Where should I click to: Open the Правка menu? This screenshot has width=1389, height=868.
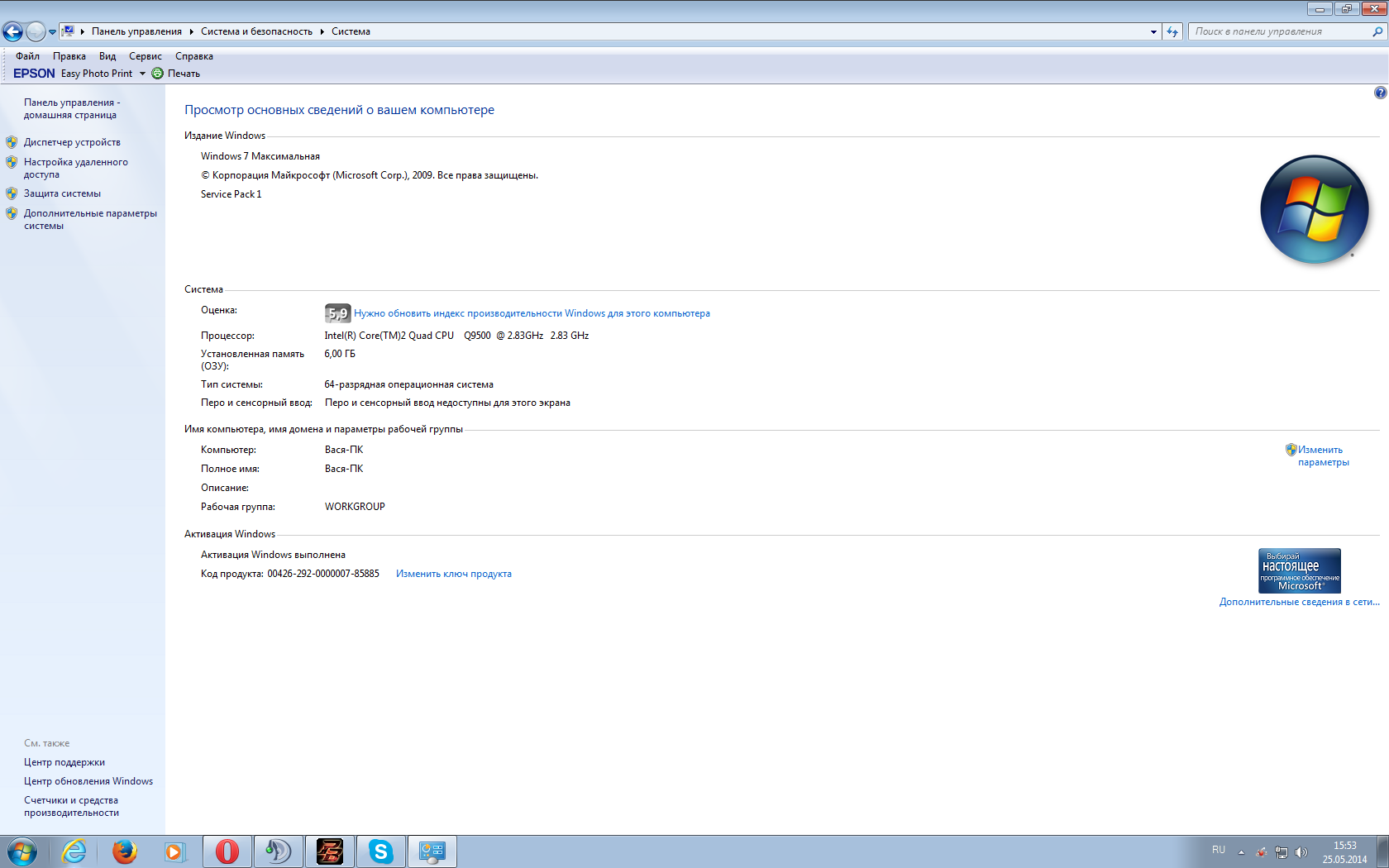pos(69,56)
